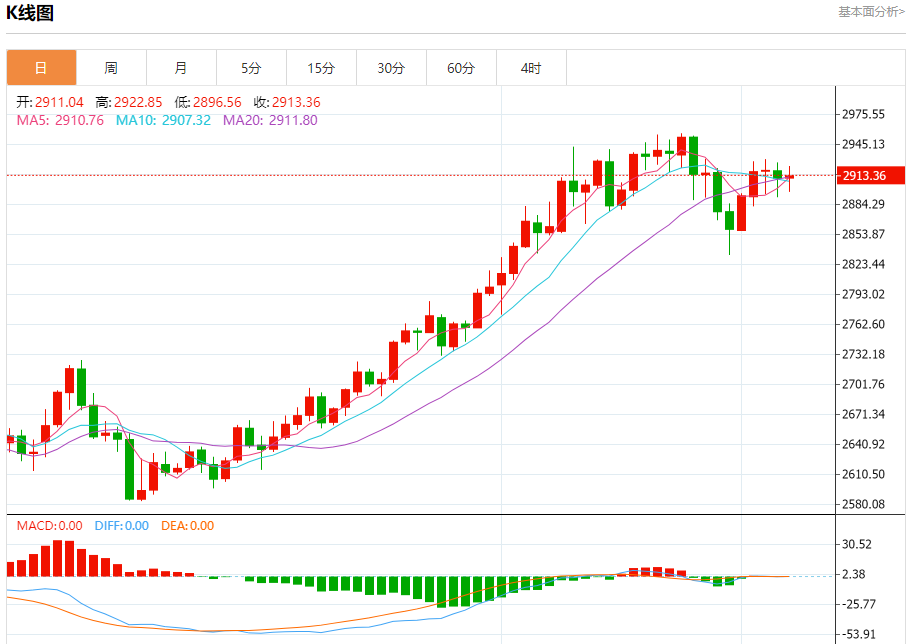
Task: Show the 30分 chart tab
Action: point(391,68)
